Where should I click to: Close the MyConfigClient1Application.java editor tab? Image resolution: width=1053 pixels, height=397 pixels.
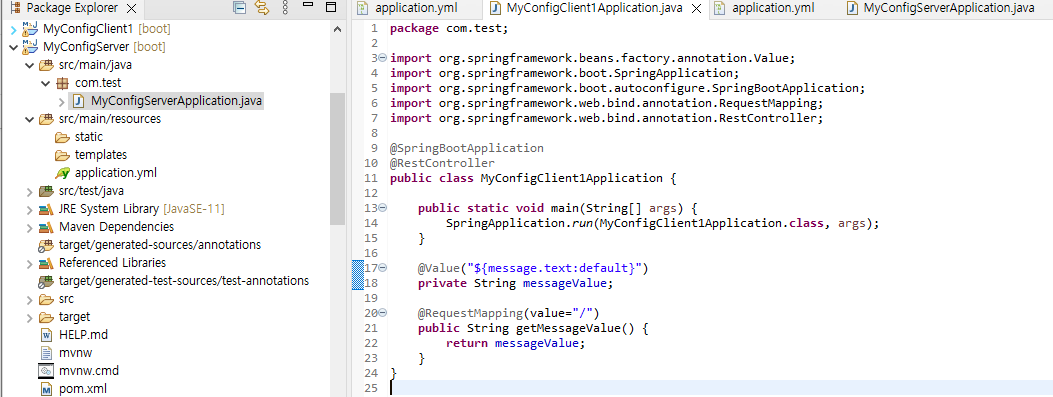pyautogui.click(x=696, y=9)
